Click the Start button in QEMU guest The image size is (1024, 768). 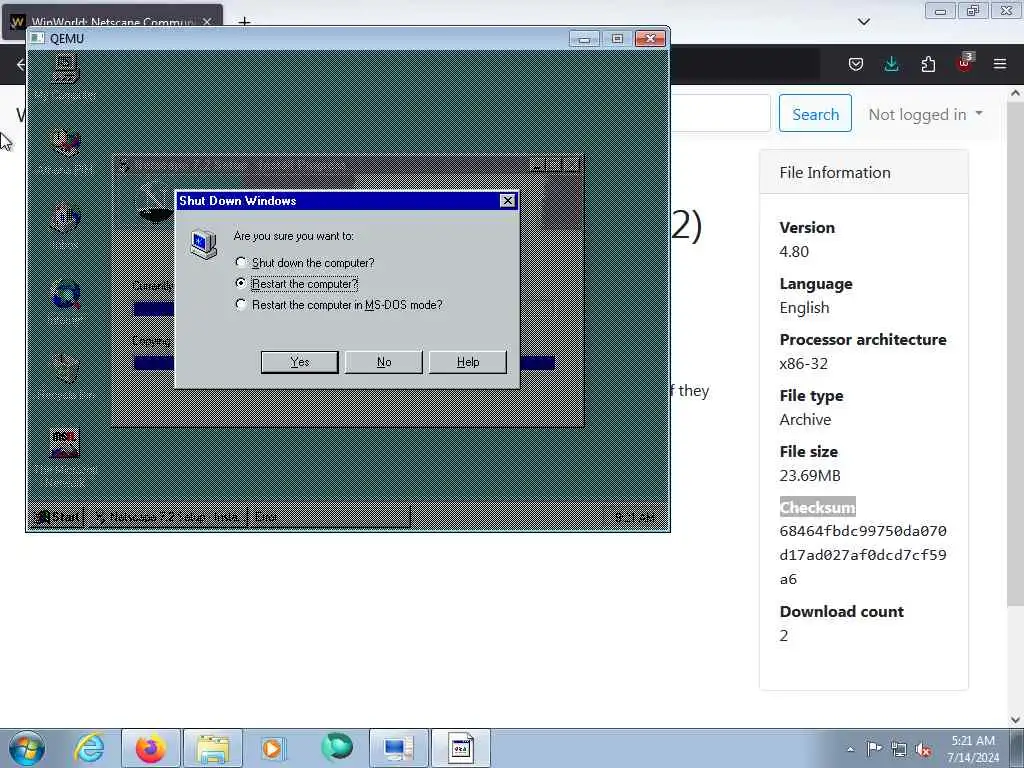point(57,517)
